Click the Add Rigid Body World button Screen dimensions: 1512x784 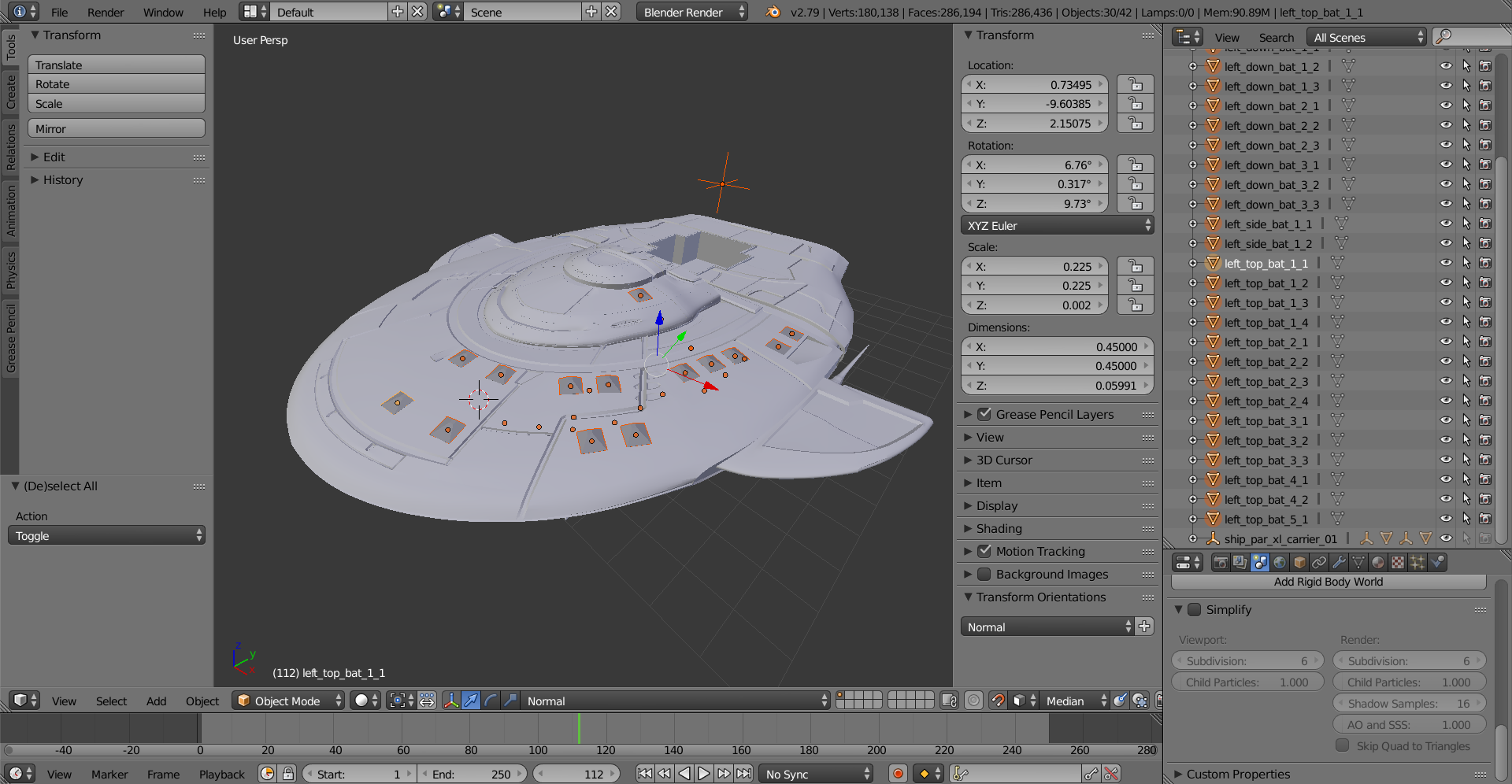[1328, 582]
